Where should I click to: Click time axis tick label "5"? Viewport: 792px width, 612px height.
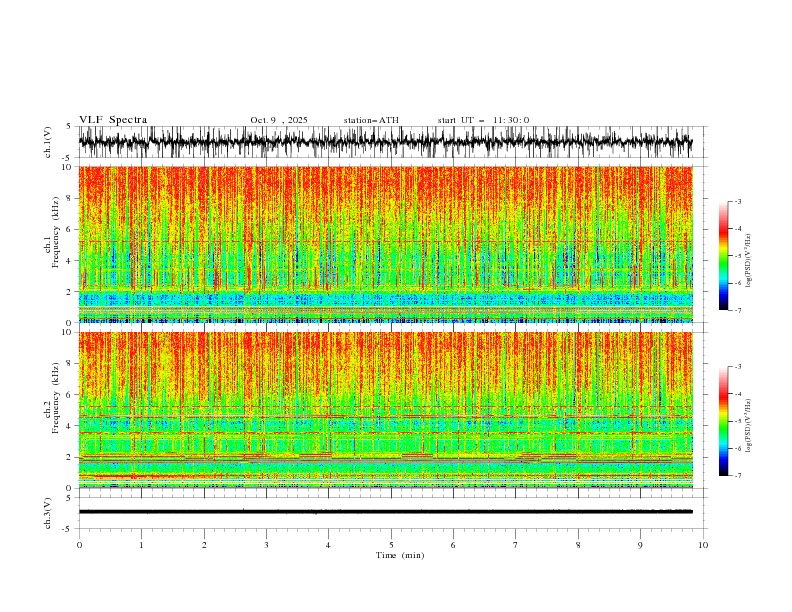(391, 545)
